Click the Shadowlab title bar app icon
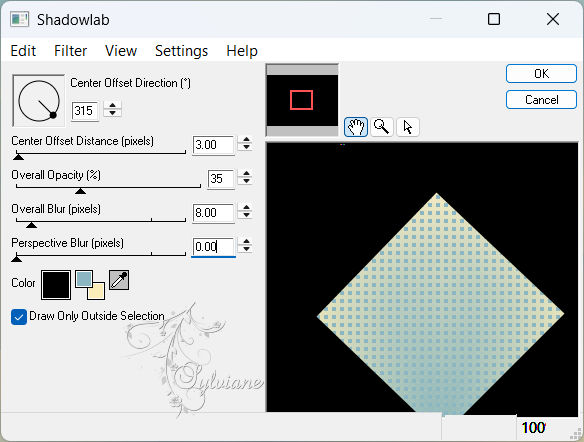Viewport: 584px width, 442px height. coord(19,19)
